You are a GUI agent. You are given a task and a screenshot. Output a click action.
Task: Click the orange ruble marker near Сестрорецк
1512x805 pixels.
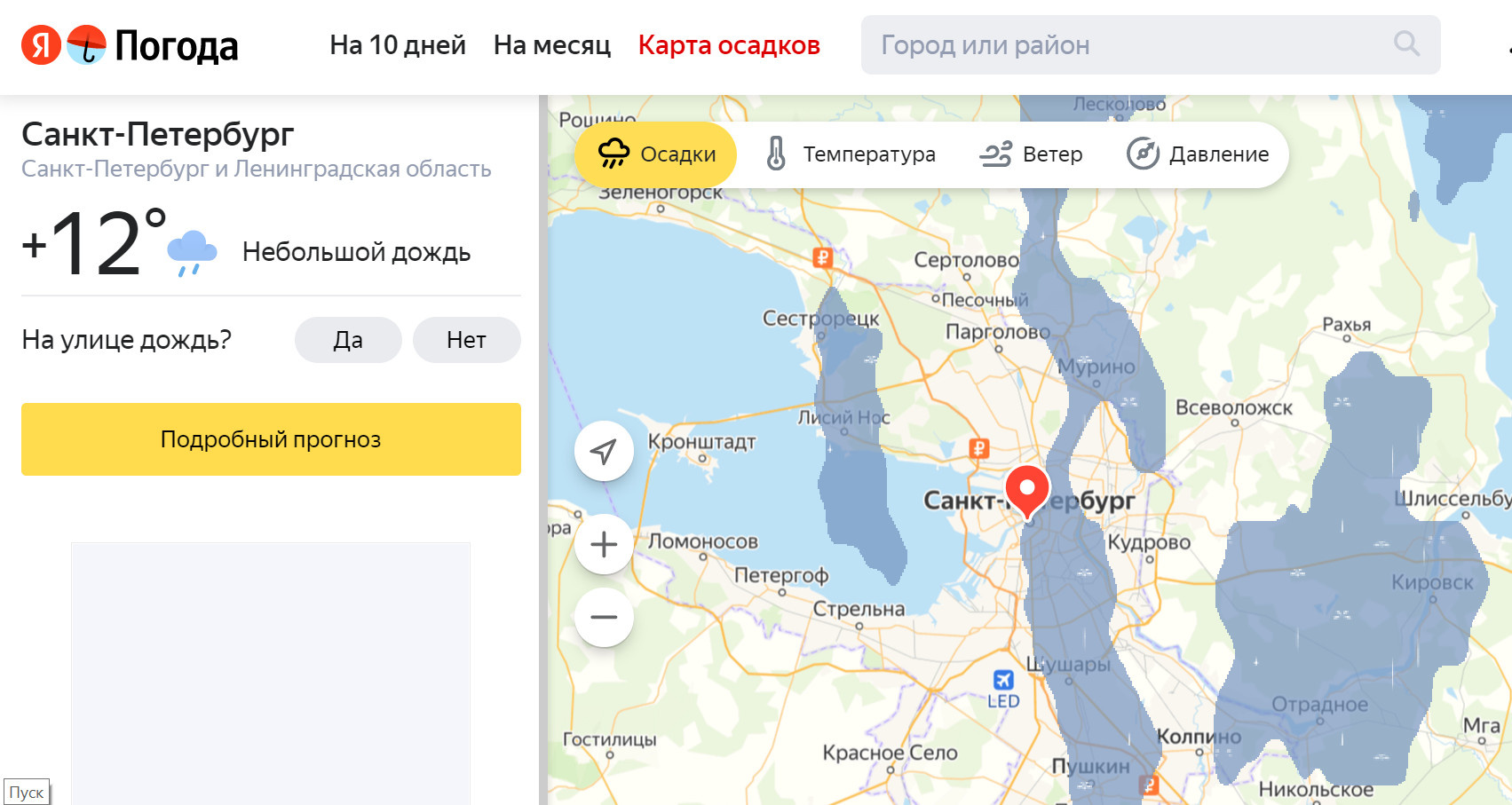pos(822,258)
